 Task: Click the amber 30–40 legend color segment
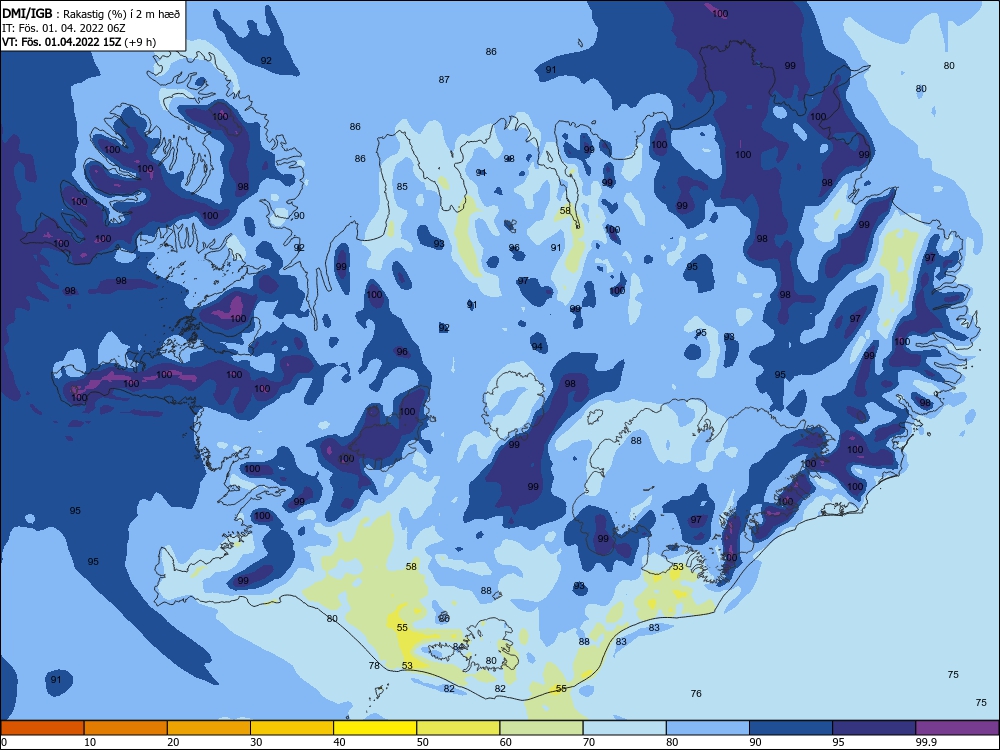click(x=292, y=728)
